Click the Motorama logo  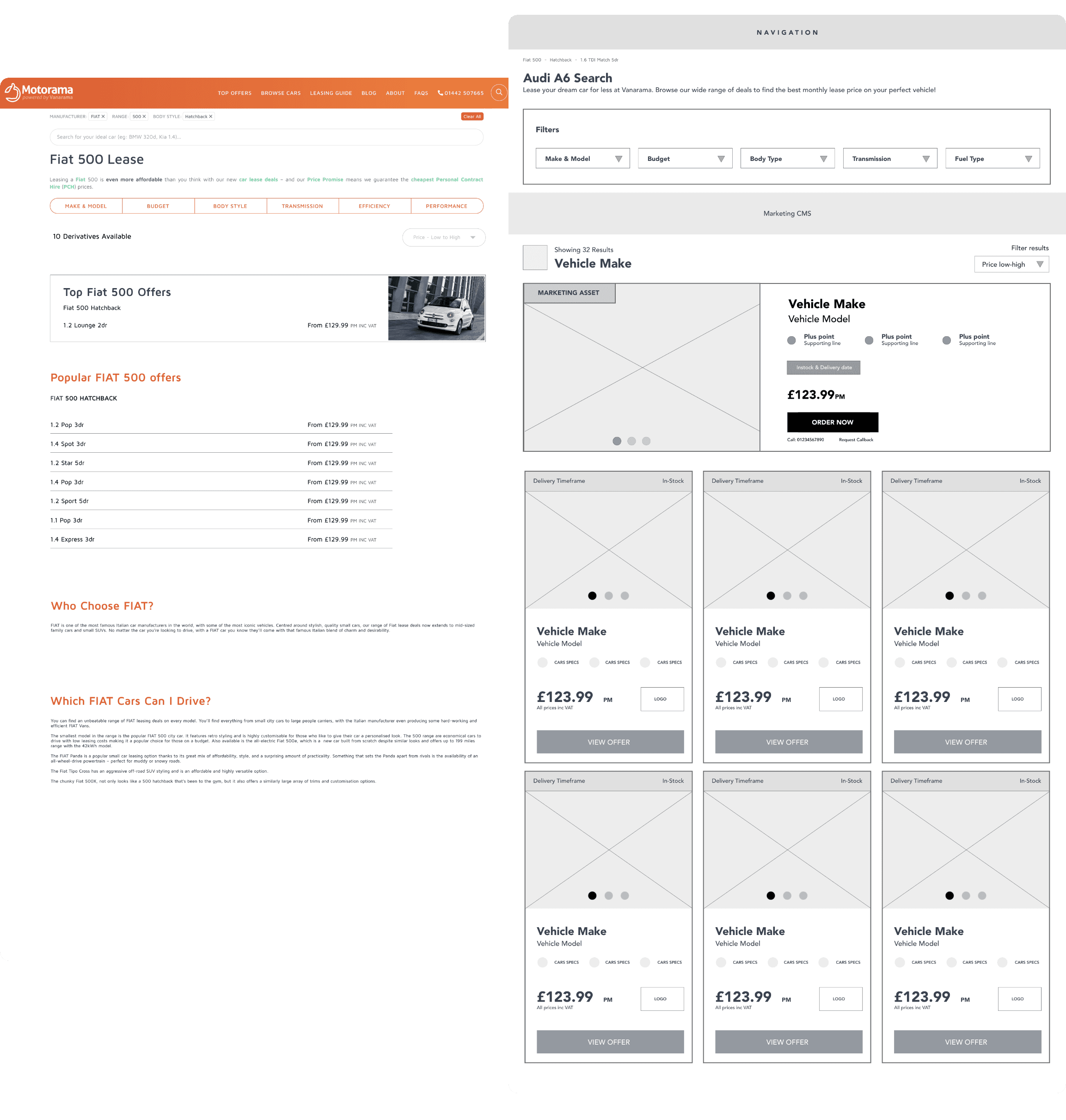[x=39, y=92]
